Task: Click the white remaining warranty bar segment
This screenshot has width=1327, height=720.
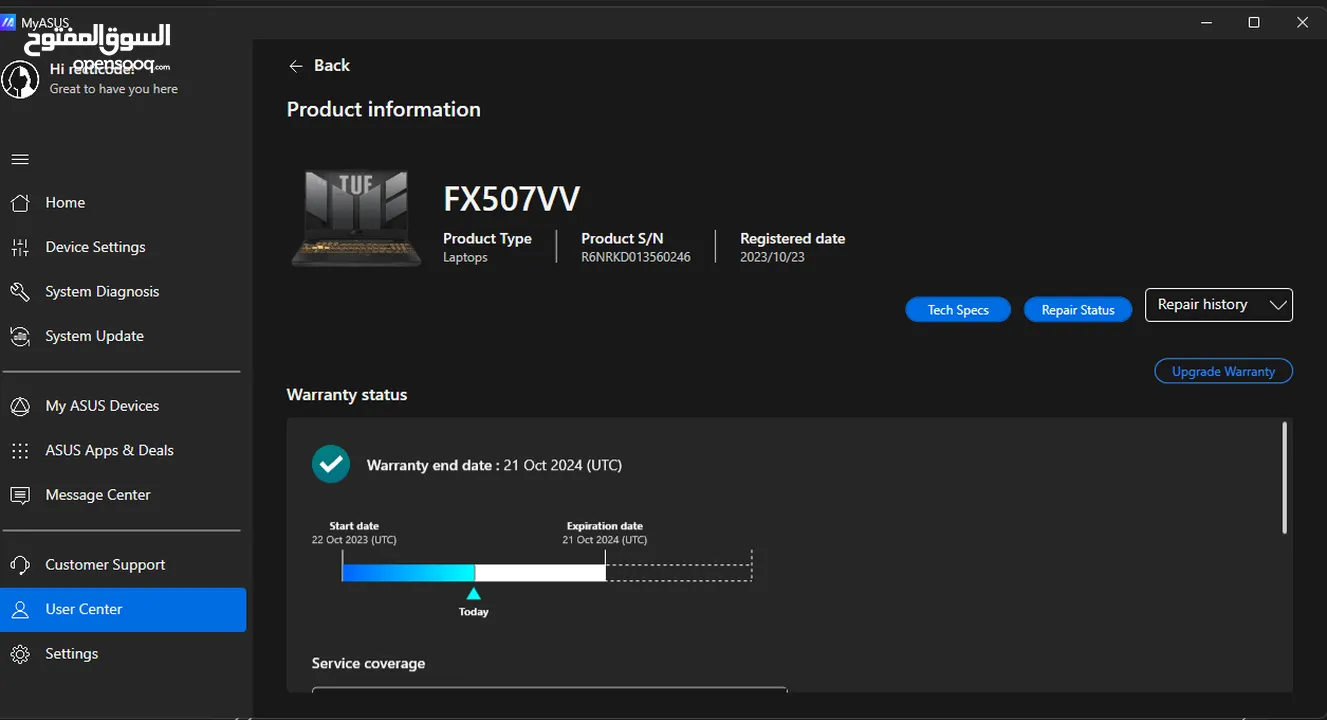Action: (540, 572)
